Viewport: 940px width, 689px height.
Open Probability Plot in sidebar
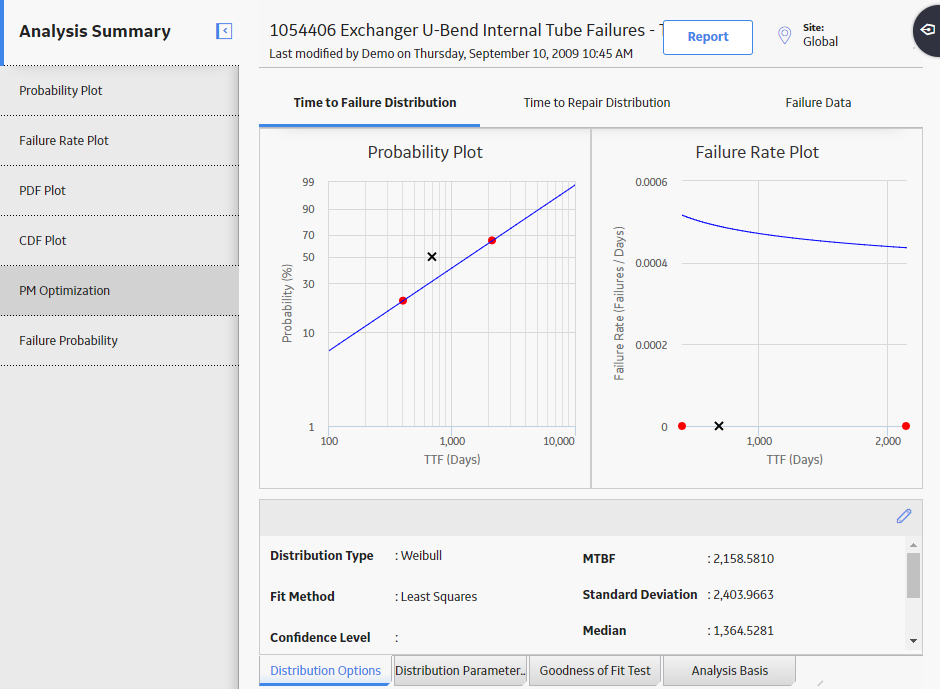coord(119,91)
